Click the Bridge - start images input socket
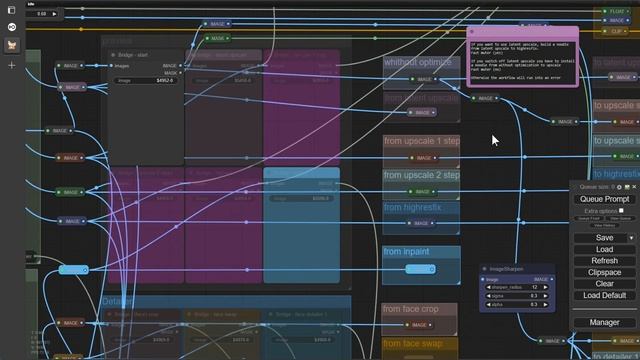This screenshot has height=360, width=640. (111, 66)
